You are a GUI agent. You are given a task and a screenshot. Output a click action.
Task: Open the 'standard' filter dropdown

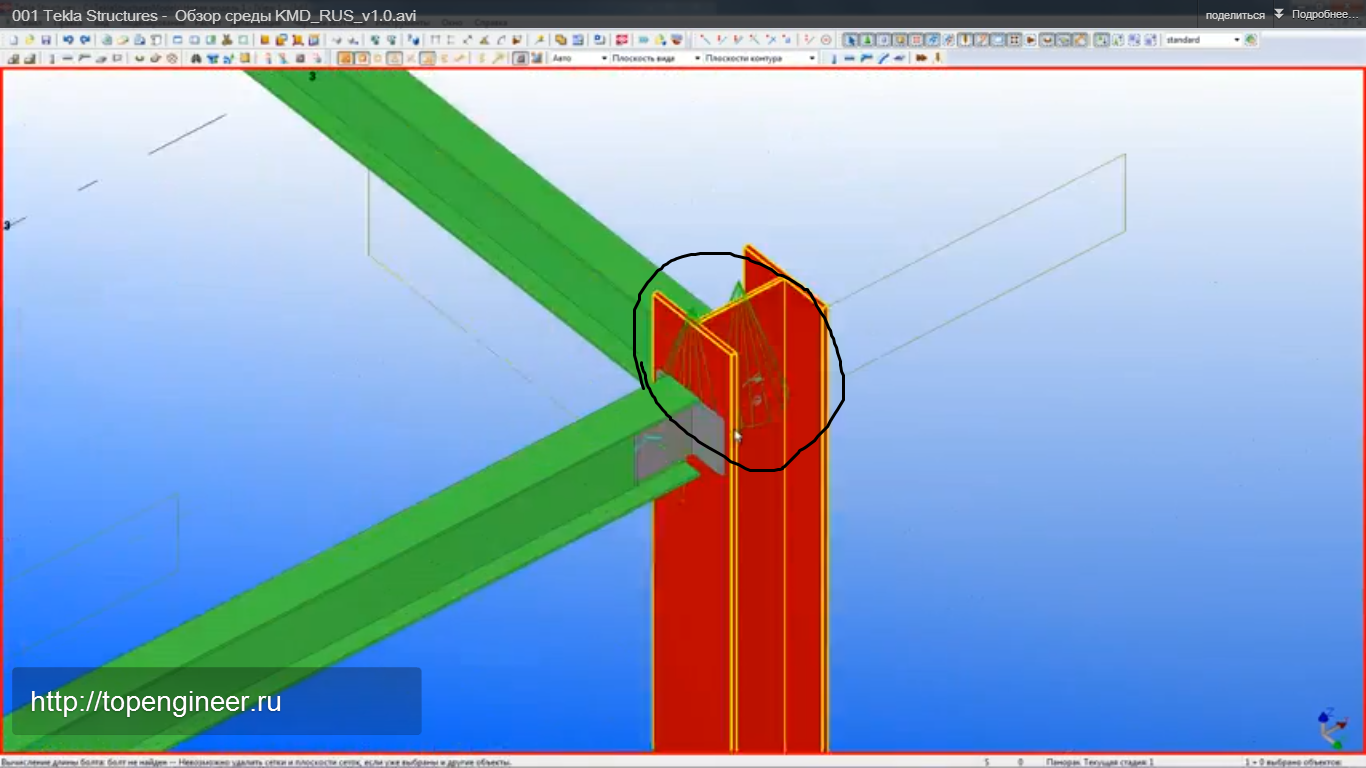click(1202, 40)
